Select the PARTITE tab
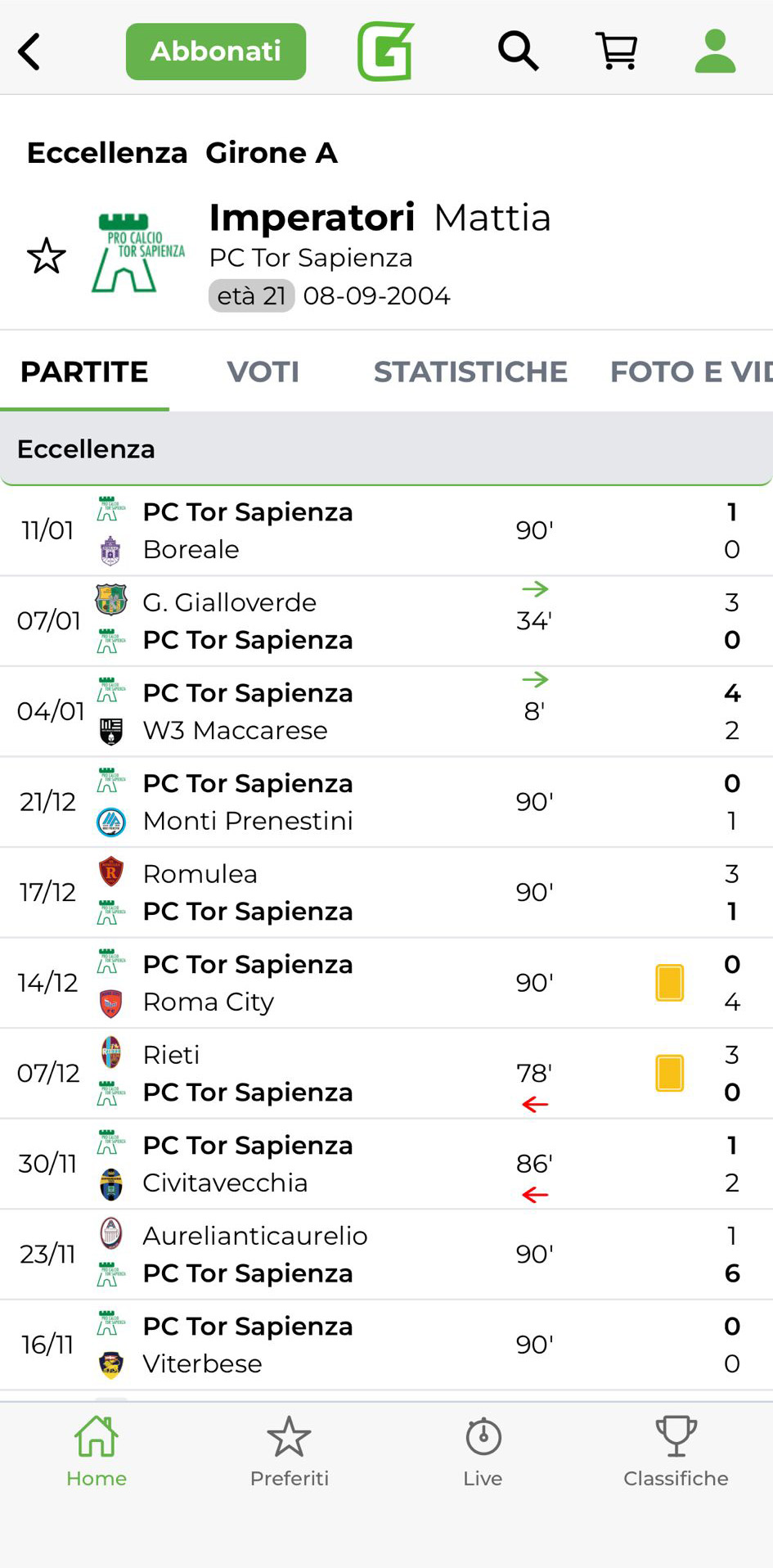The width and height of the screenshot is (773, 1568). [84, 372]
